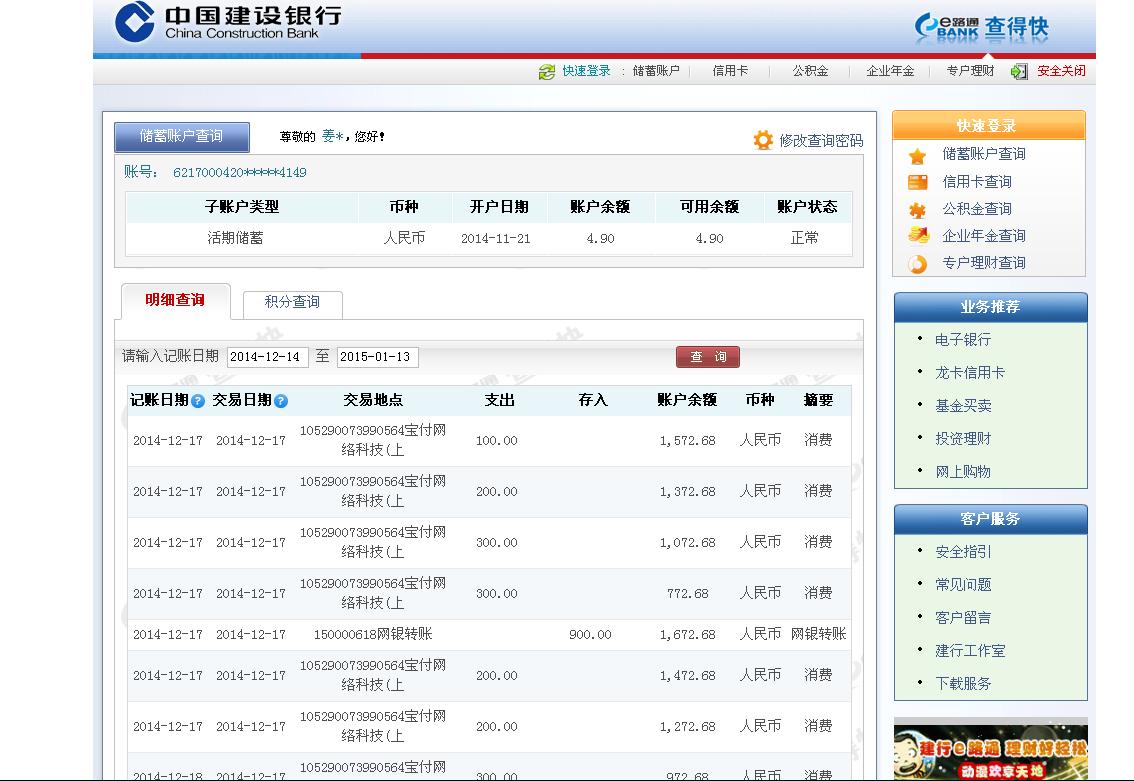
Task: Click the start date field 2014-12-14
Action: (x=267, y=357)
